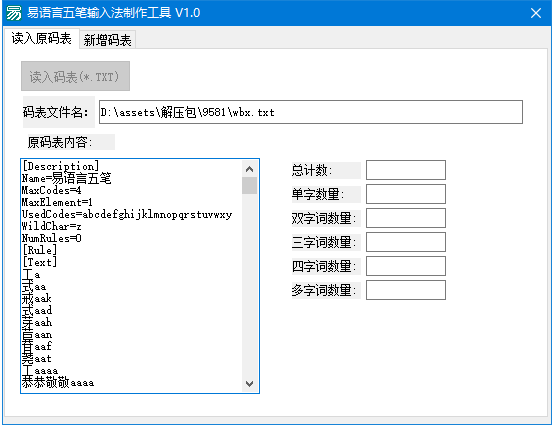Click the 单字数量 output field
This screenshot has height=427, width=554.
[x=406, y=194]
